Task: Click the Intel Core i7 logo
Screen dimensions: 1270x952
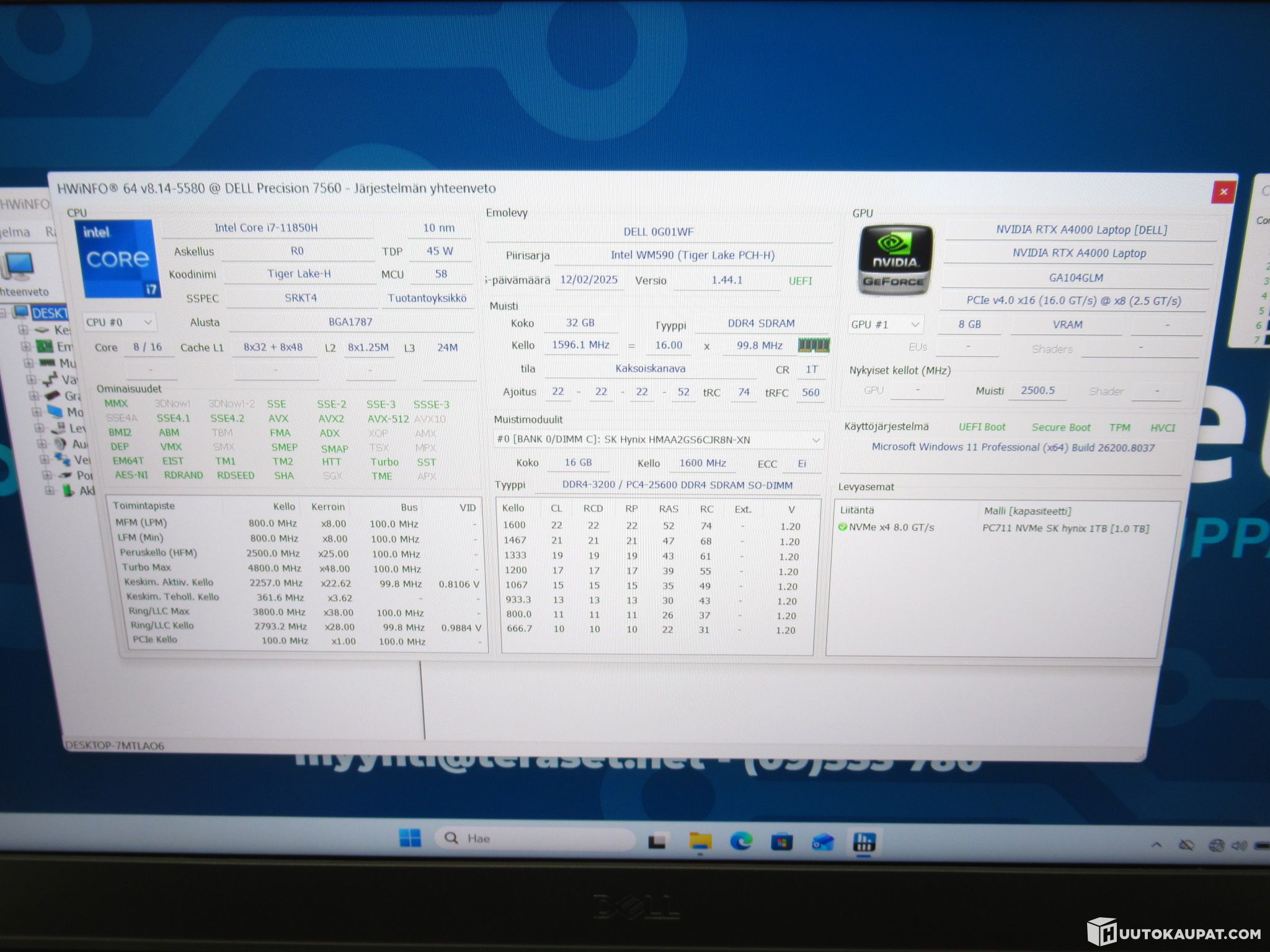Action: point(117,259)
